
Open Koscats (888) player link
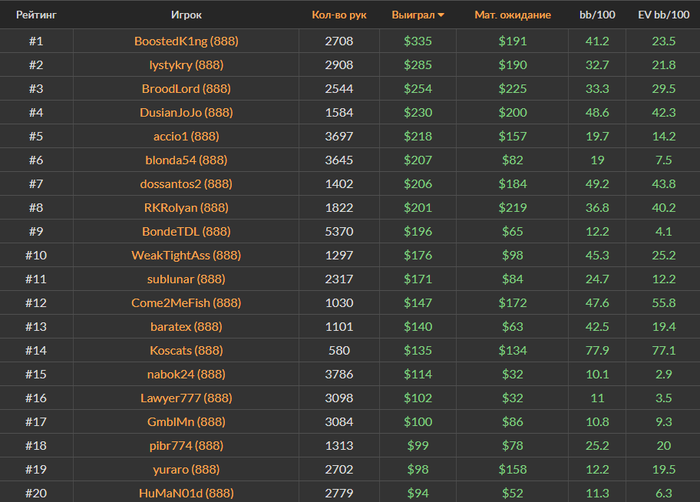pyautogui.click(x=186, y=350)
